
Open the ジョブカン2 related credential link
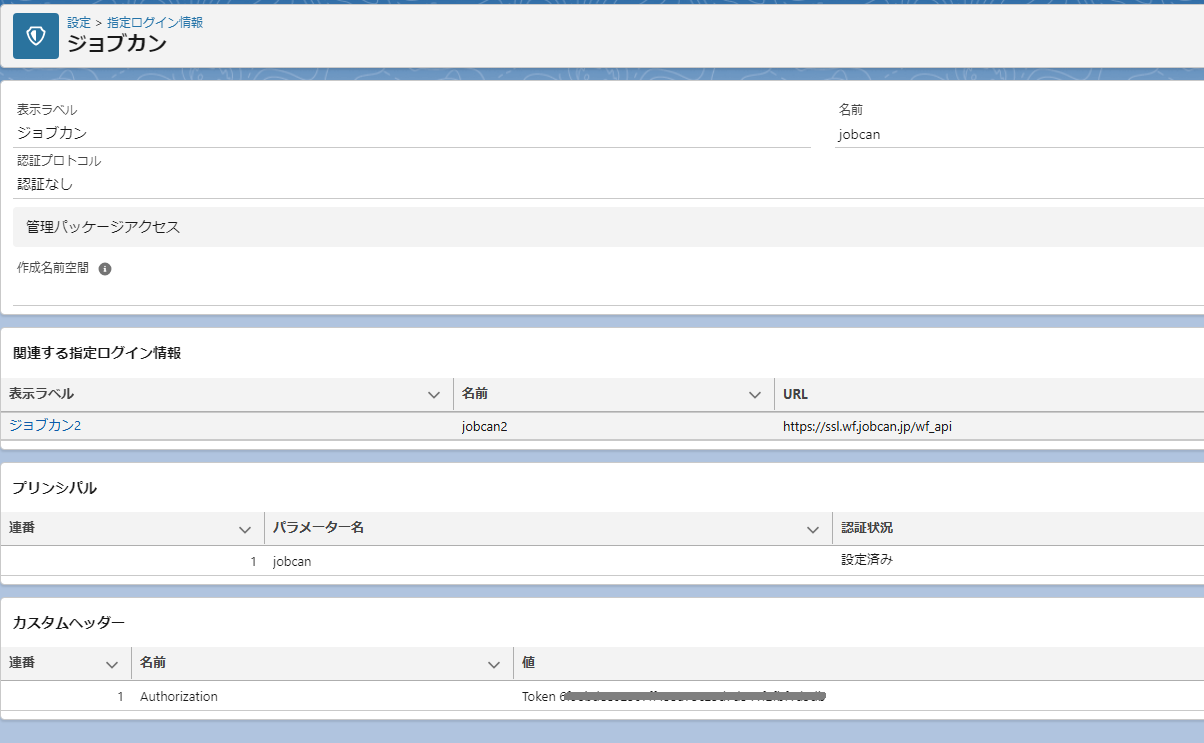45,425
